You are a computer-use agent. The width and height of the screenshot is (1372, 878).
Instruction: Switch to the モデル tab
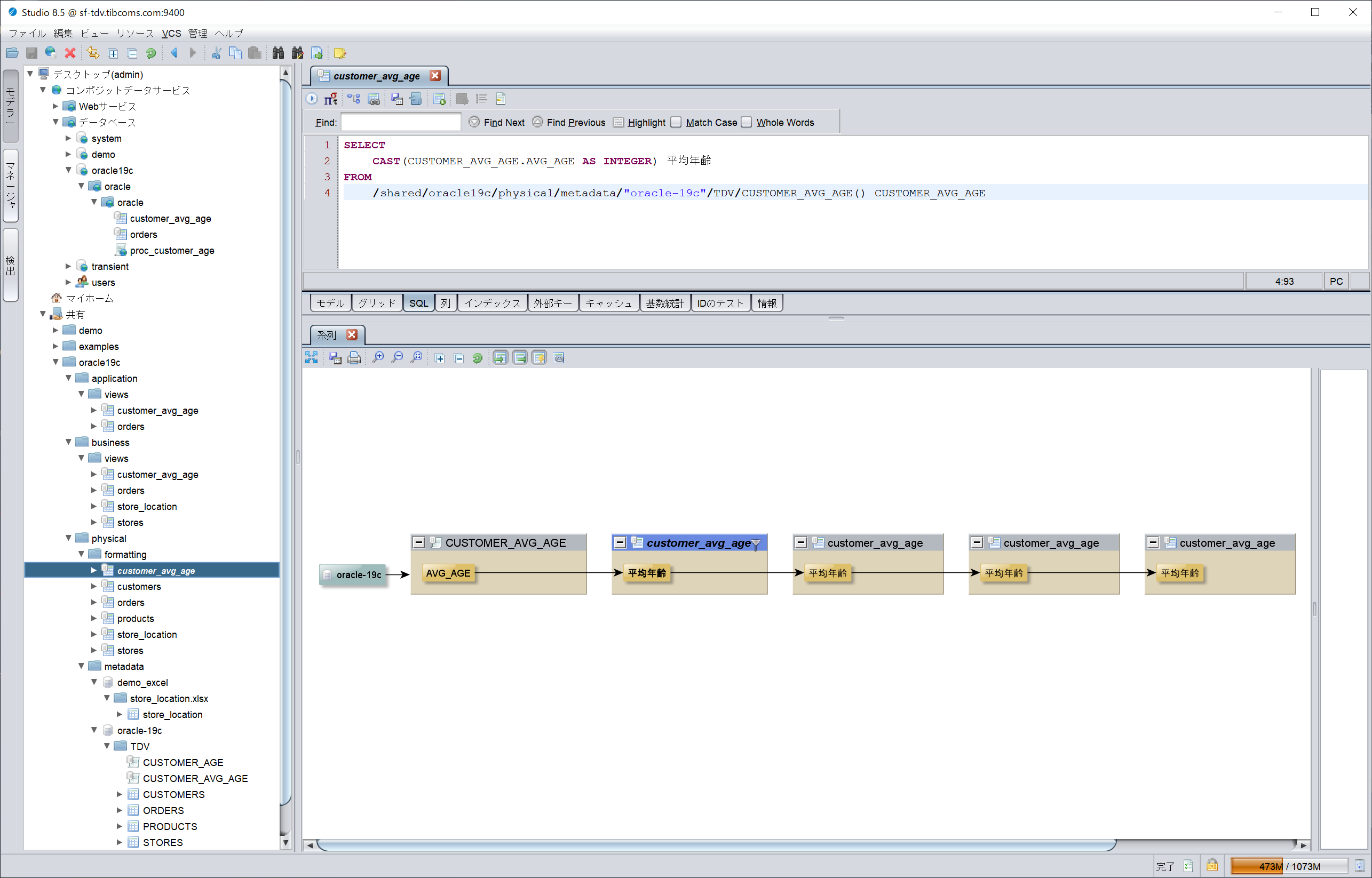coord(331,303)
